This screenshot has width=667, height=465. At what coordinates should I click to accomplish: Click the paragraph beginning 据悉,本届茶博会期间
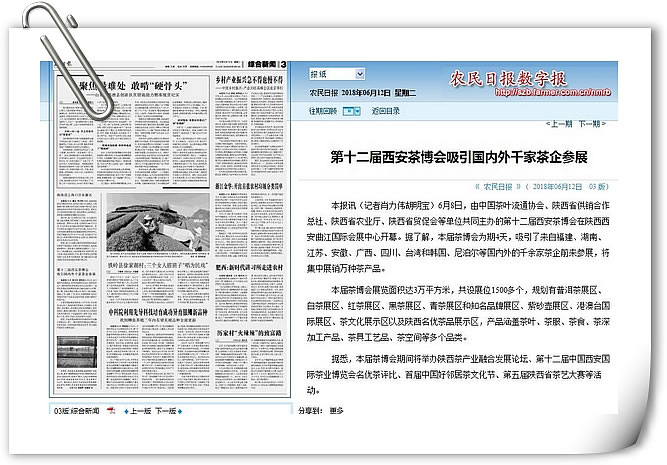pos(459,375)
